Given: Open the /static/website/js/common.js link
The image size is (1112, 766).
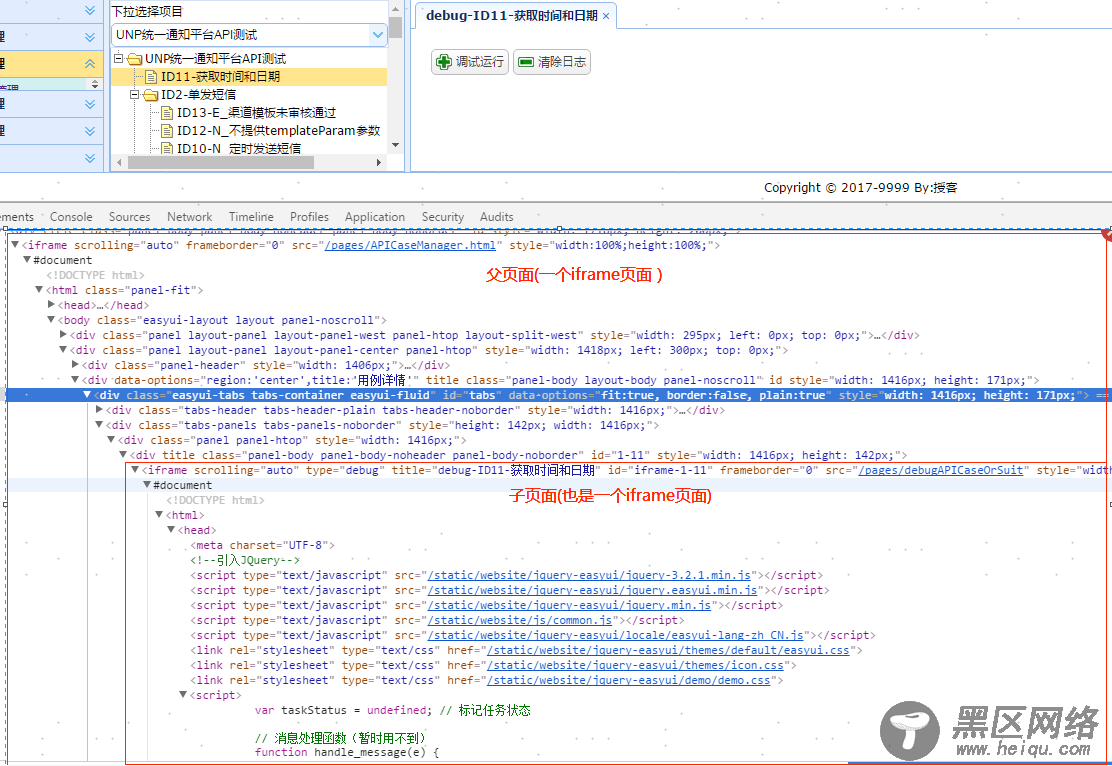Looking at the screenshot, I should [x=520, y=620].
